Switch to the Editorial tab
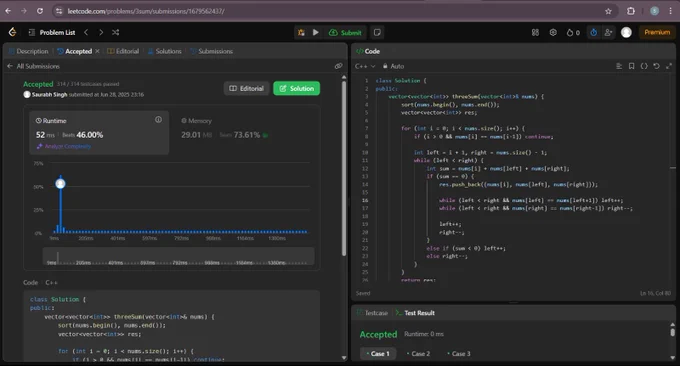 pos(123,51)
